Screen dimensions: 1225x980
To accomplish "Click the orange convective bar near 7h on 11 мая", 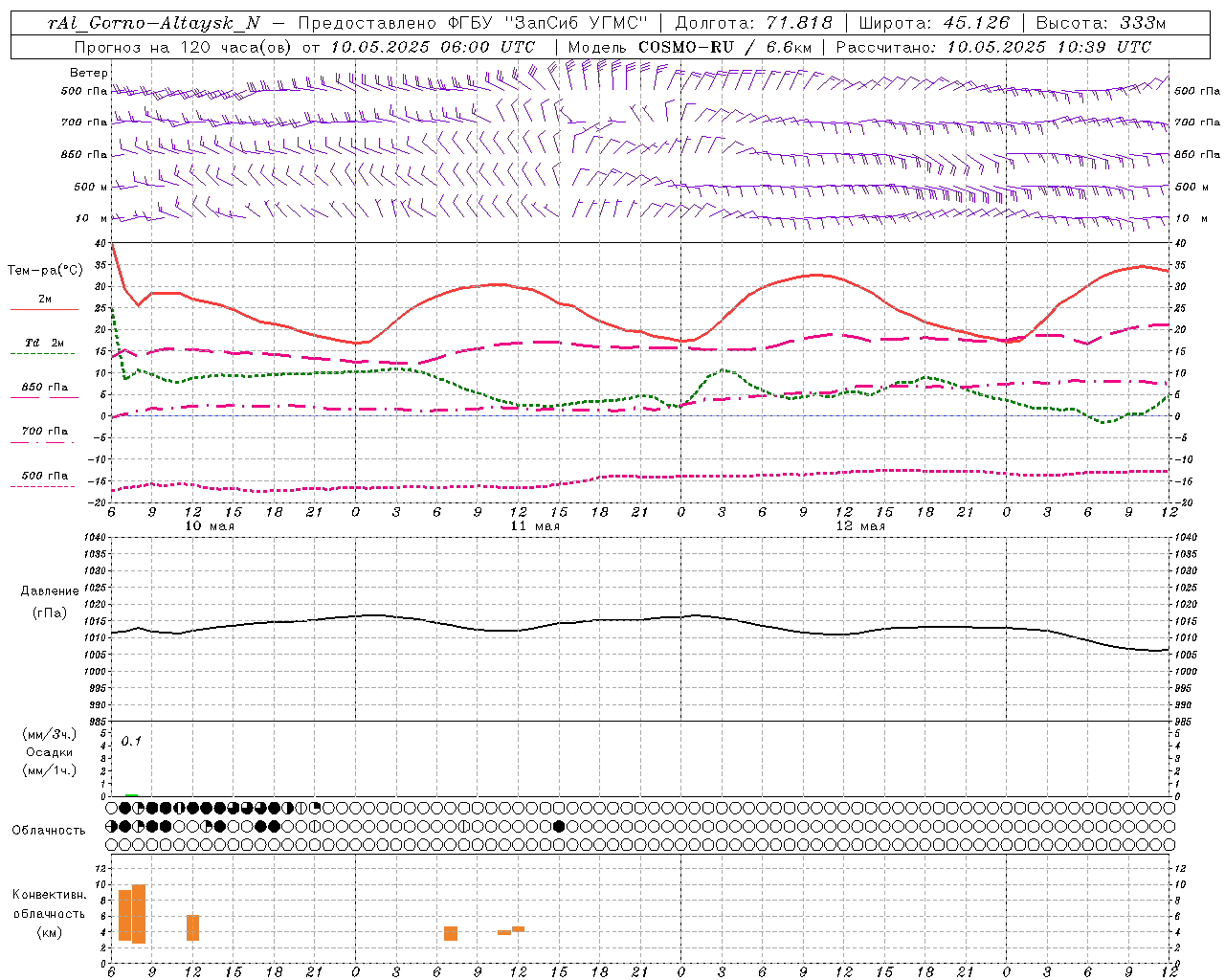I will pyautogui.click(x=451, y=933).
